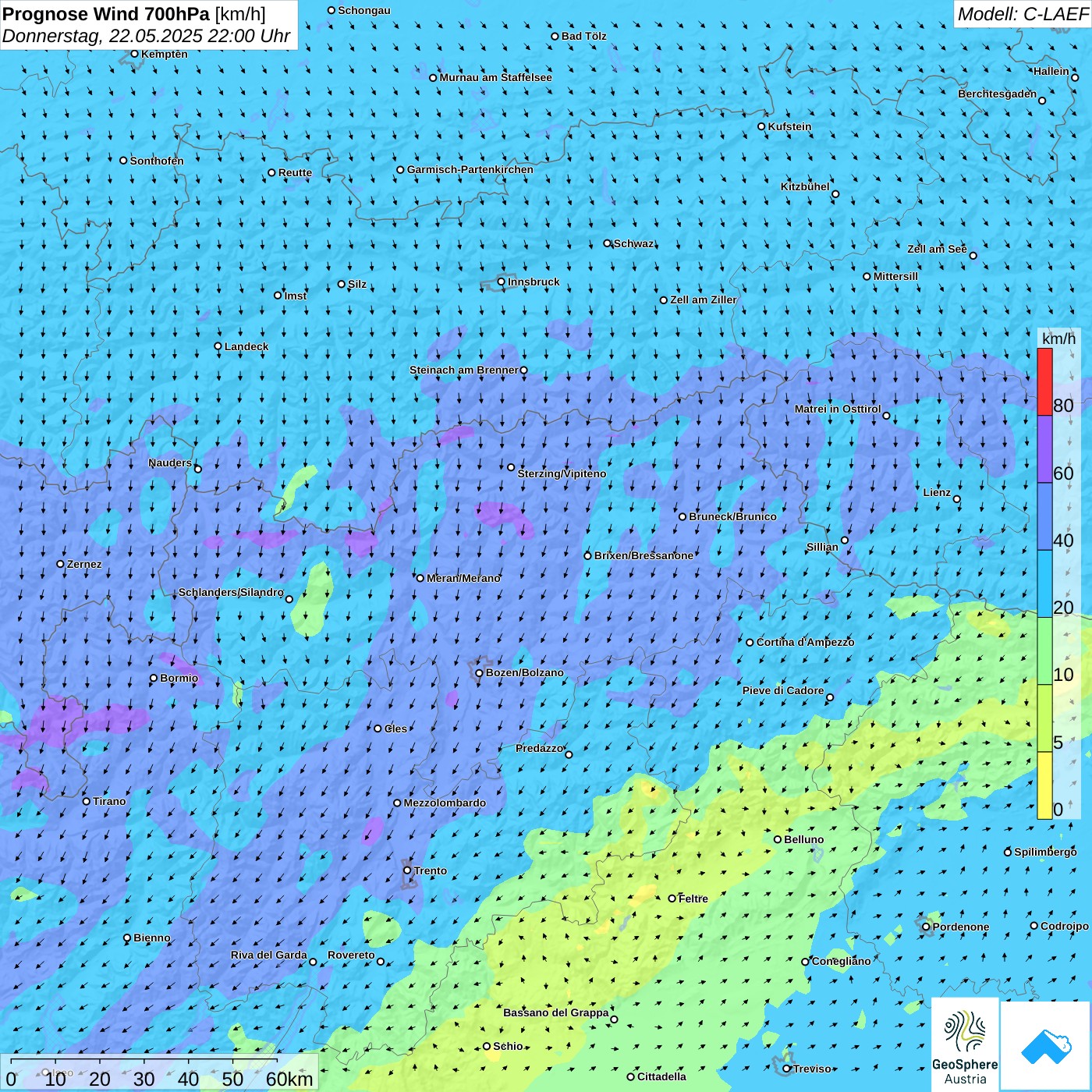The height and width of the screenshot is (1092, 1092).
Task: Click the Treviso city marker
Action: tap(787, 1069)
